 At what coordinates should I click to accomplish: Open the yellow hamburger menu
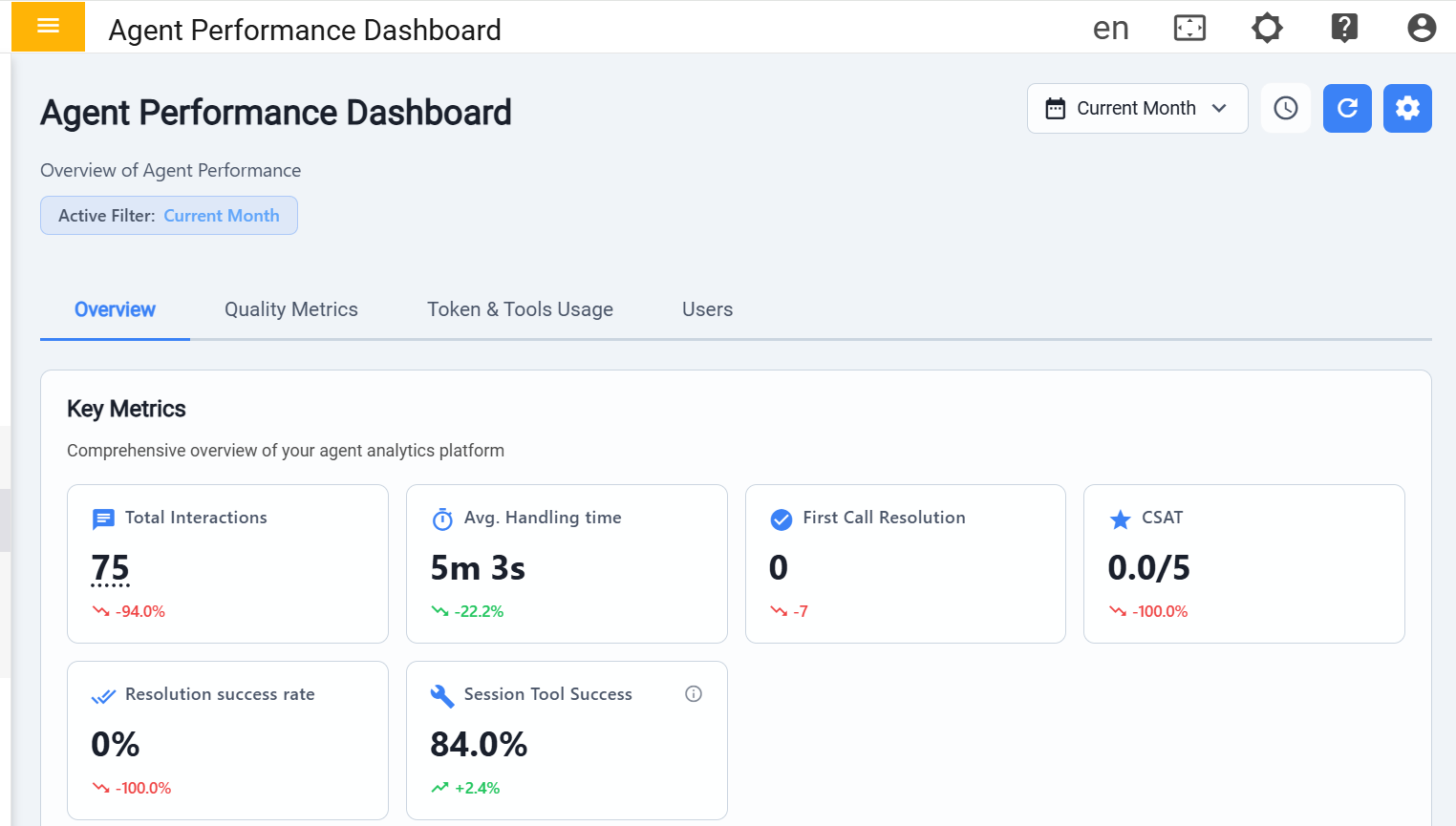[x=48, y=26]
